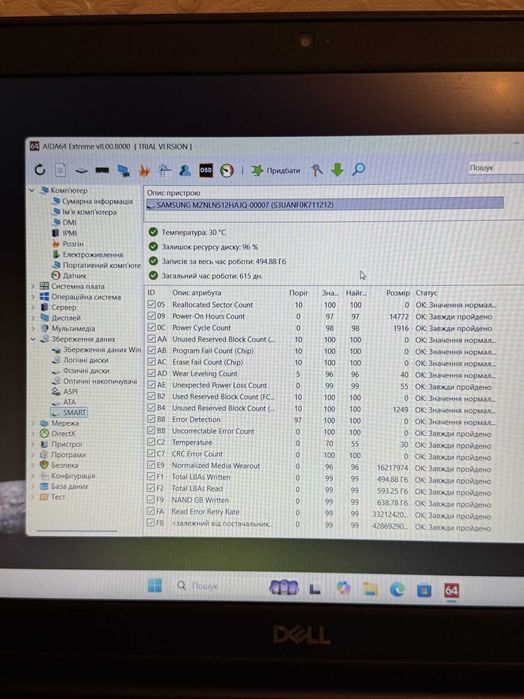
Task: Open File Explorer from the taskbar
Action: (x=370, y=589)
